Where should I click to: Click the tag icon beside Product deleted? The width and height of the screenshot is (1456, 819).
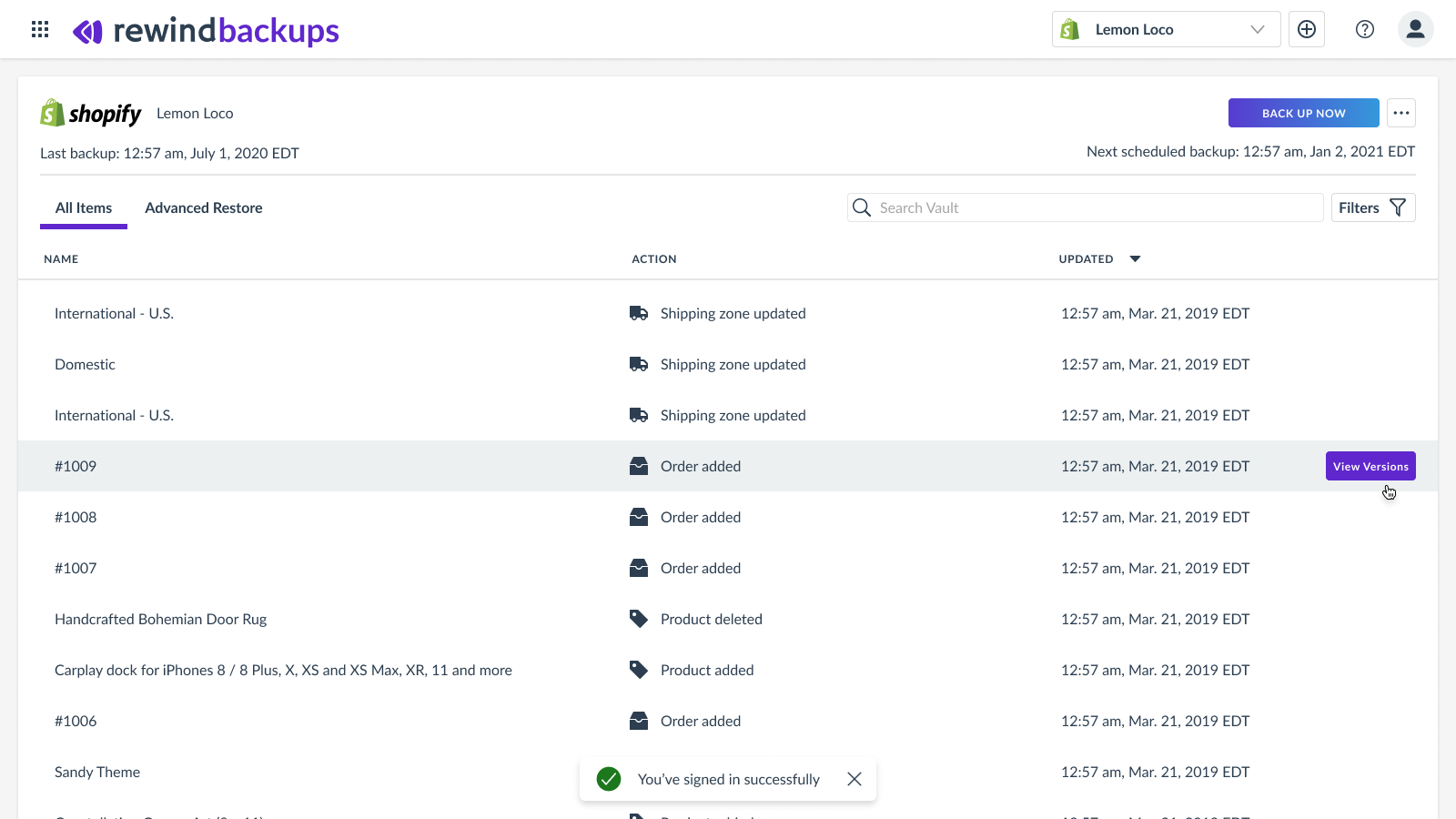coord(639,619)
